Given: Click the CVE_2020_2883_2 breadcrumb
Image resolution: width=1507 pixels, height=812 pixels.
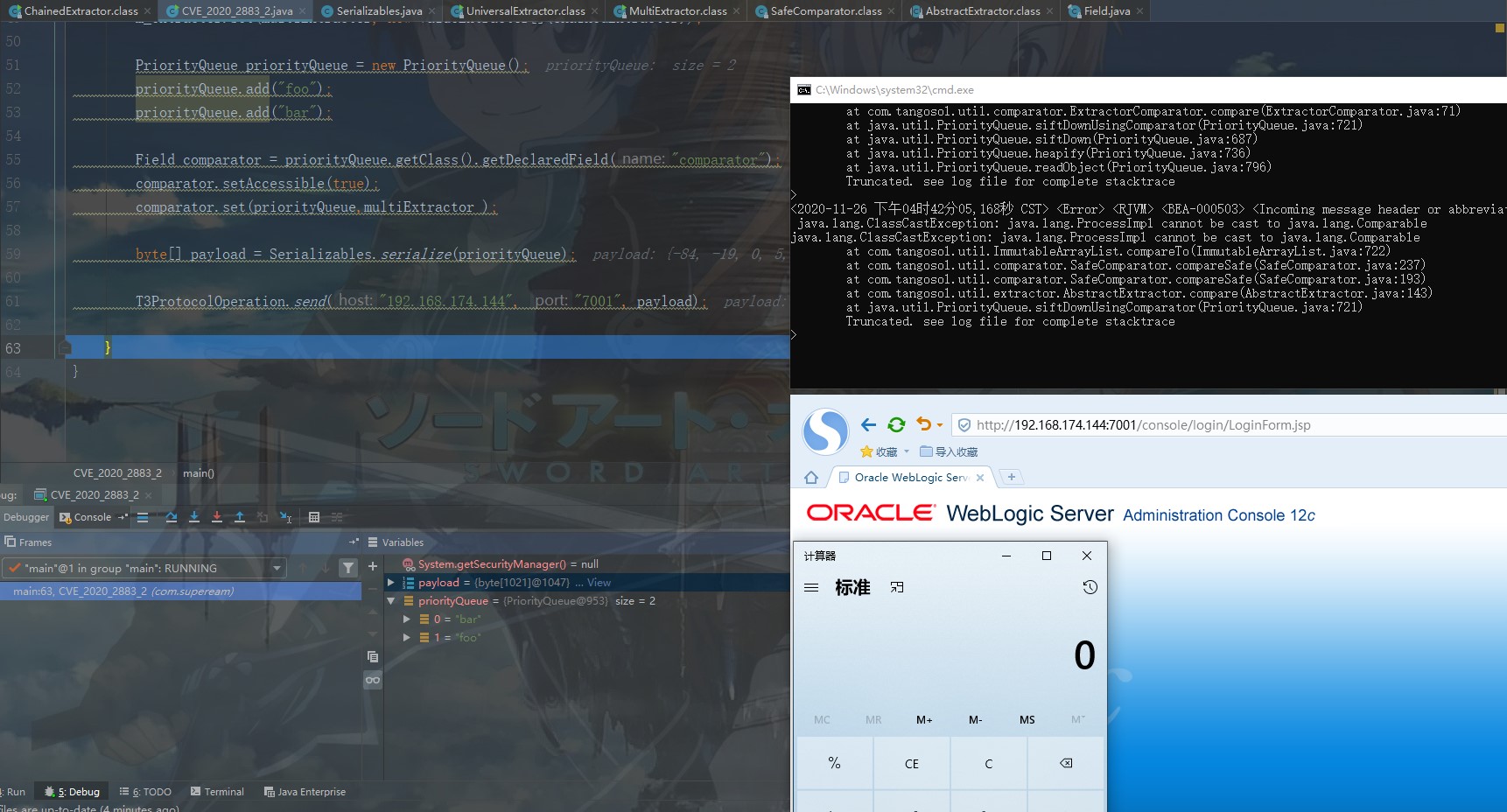Looking at the screenshot, I should (x=117, y=473).
